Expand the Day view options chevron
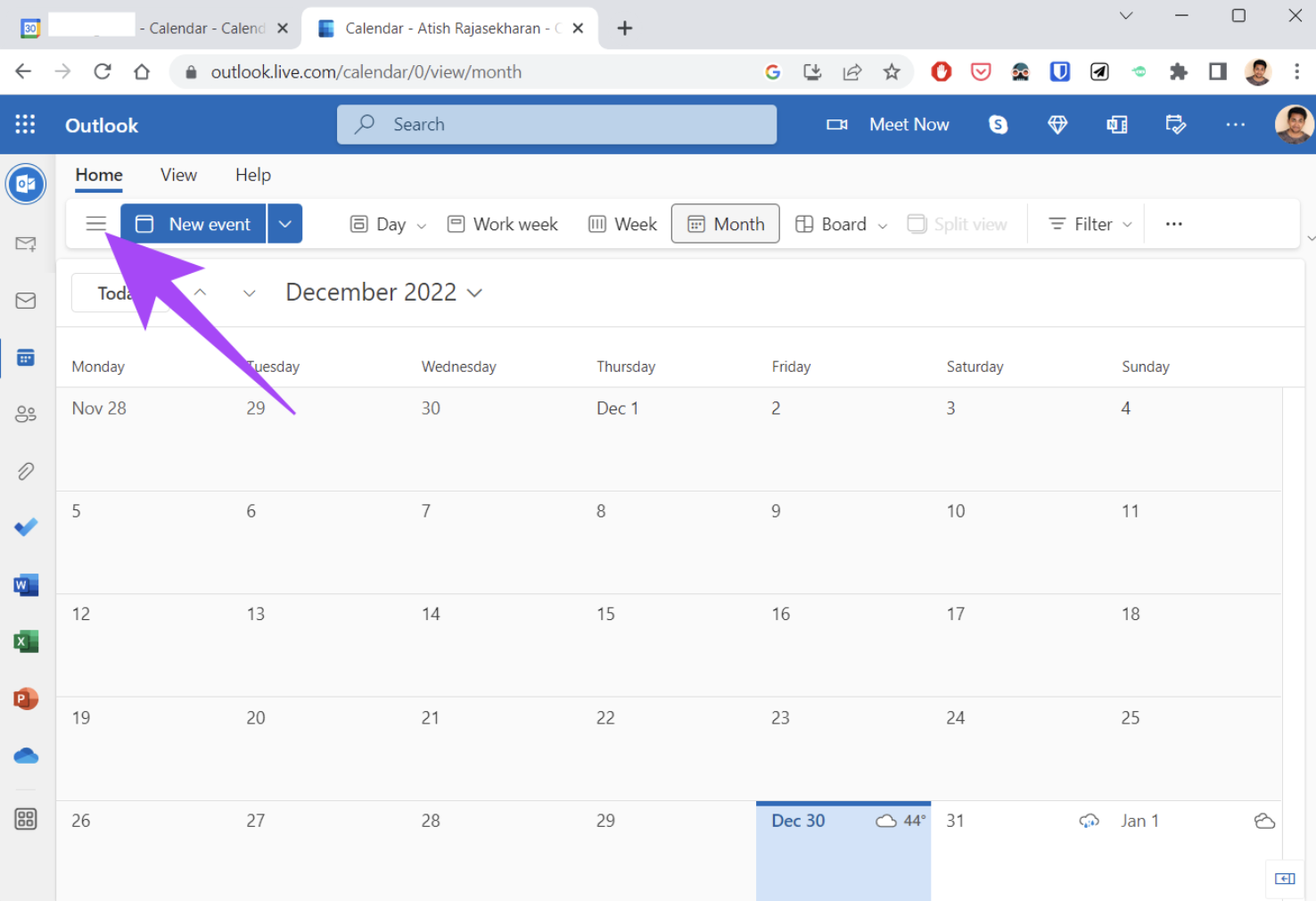This screenshot has height=901, width=1316. [422, 226]
